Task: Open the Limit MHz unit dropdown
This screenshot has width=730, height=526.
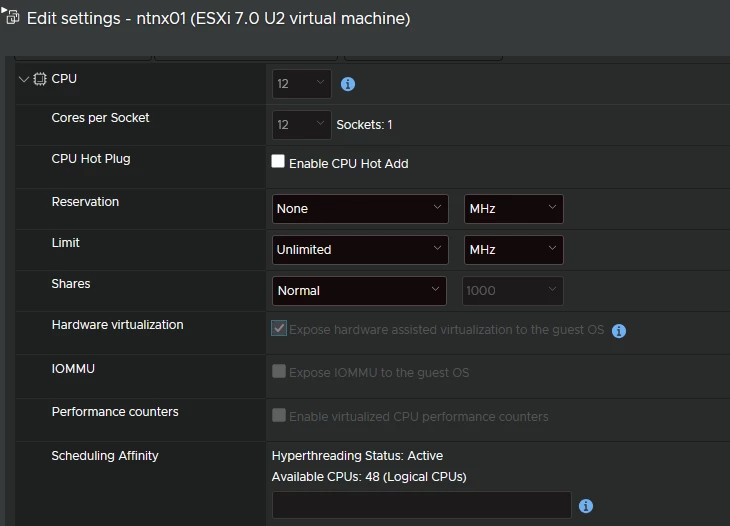Action: [514, 250]
